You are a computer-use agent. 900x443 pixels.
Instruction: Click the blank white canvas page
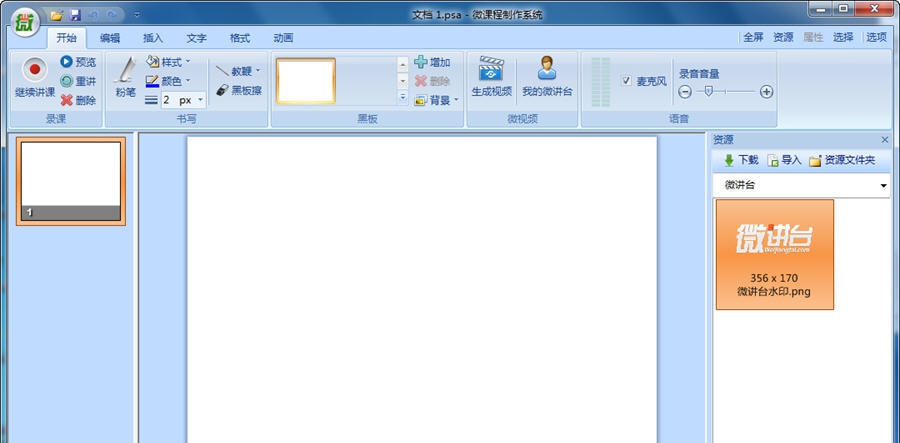pos(422,289)
